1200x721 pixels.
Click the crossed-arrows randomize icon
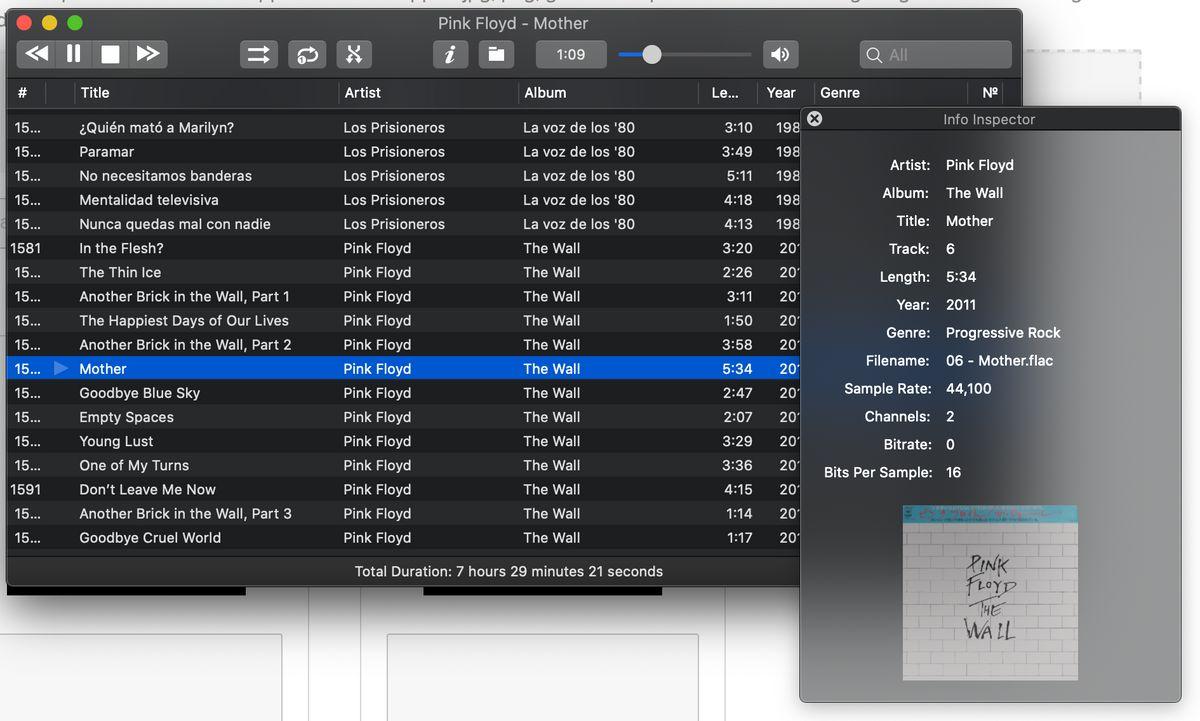(x=354, y=55)
